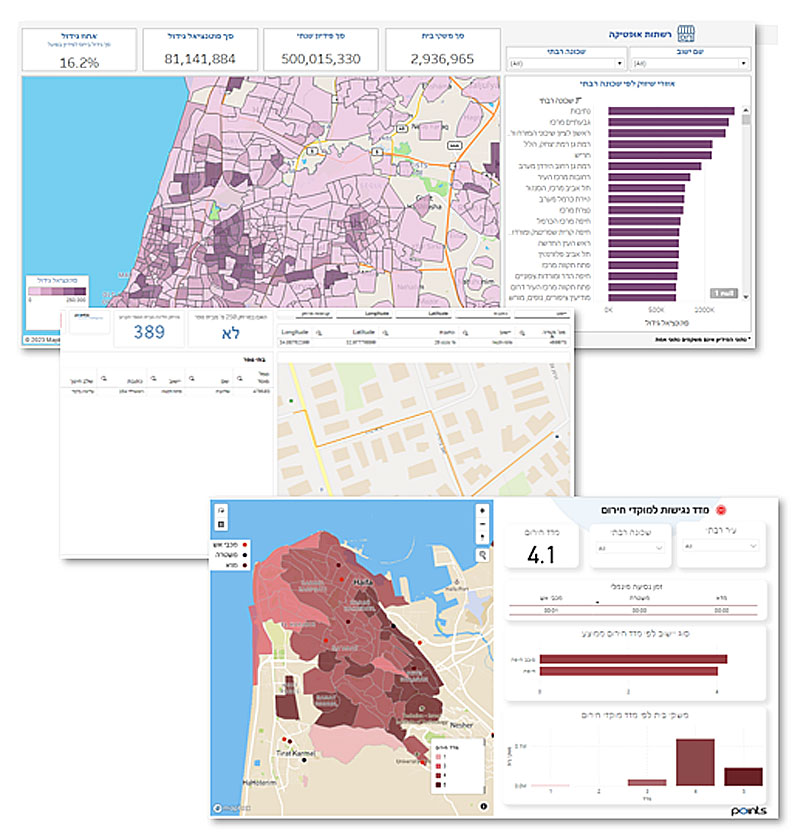
Task: Click search icon beside Longitude column header
Action: [317, 330]
